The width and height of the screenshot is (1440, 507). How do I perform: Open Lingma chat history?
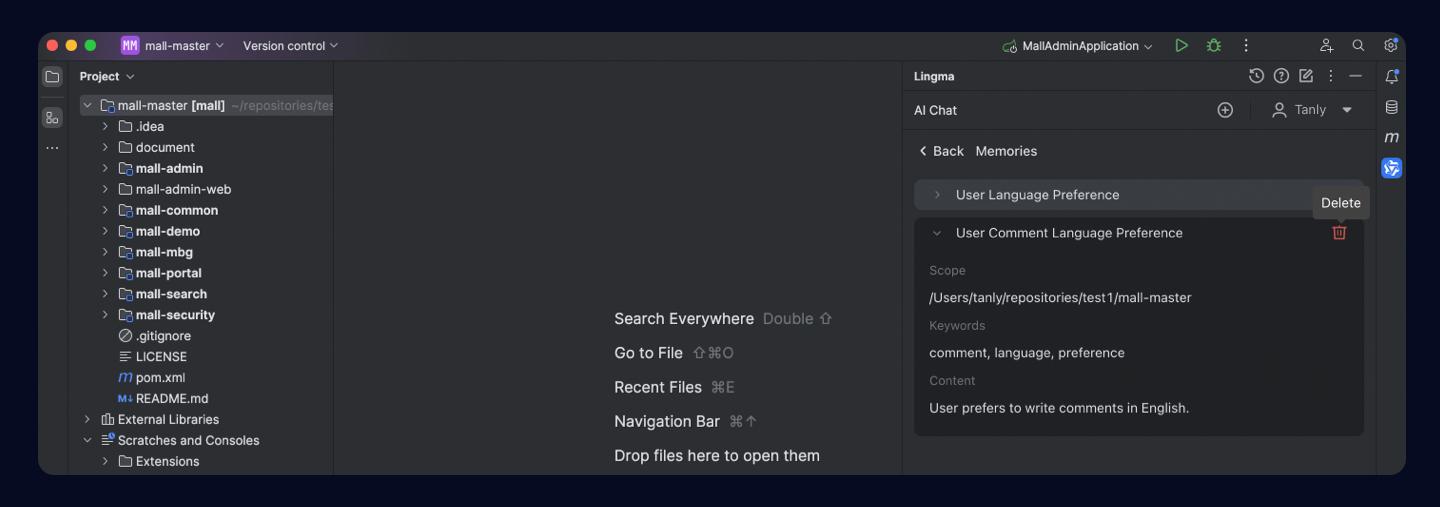(1257, 76)
